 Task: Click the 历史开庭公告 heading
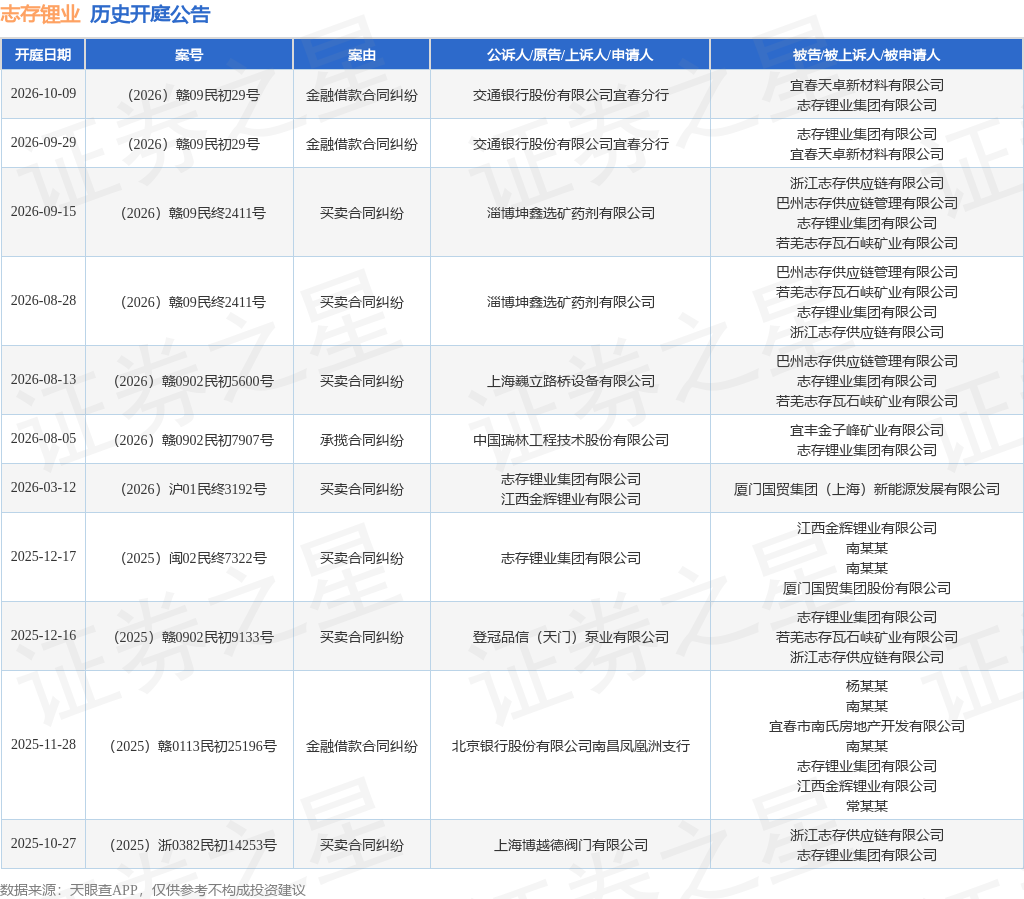[x=150, y=14]
